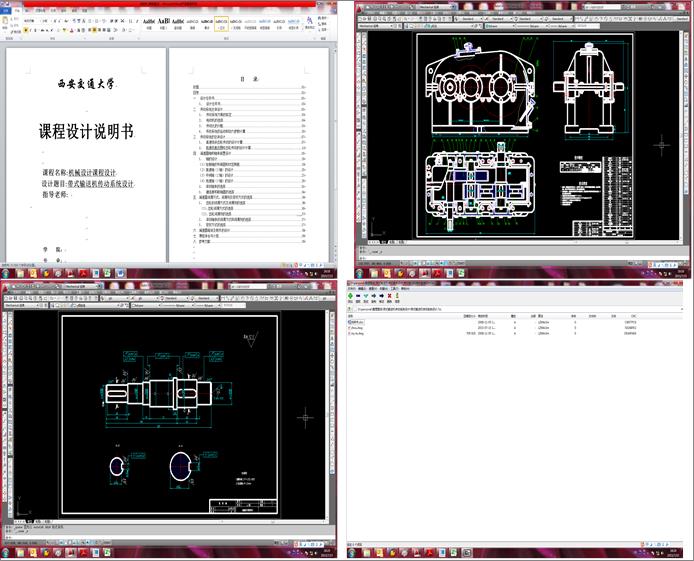
Task: Click the blue Extract minus icon in 7-Zip
Action: 360,296
